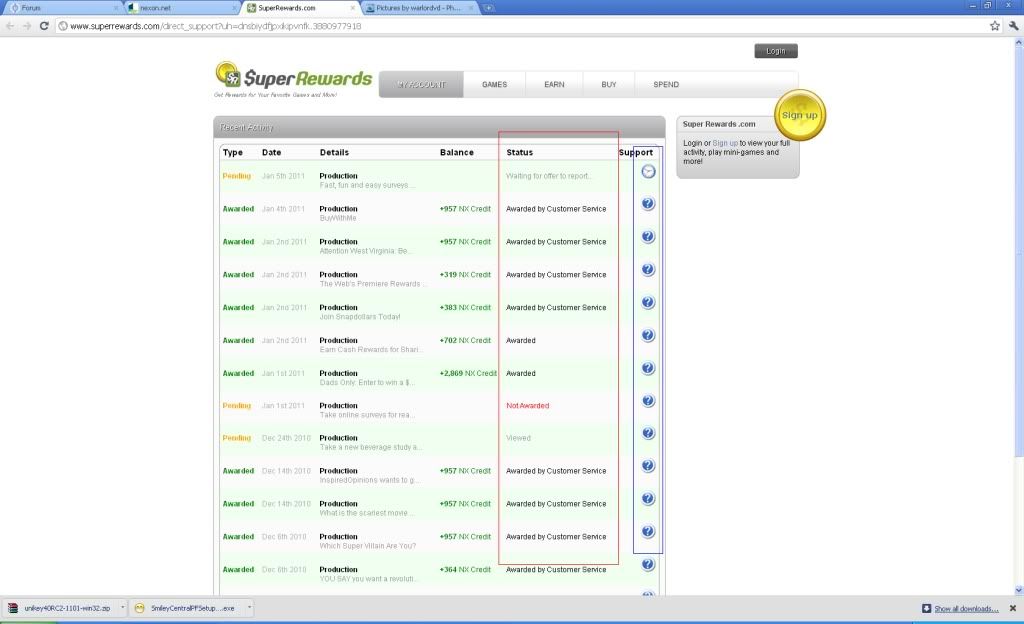This screenshot has height=624, width=1024.
Task: Open support help icon for BuyWithMe row
Action: click(x=648, y=204)
